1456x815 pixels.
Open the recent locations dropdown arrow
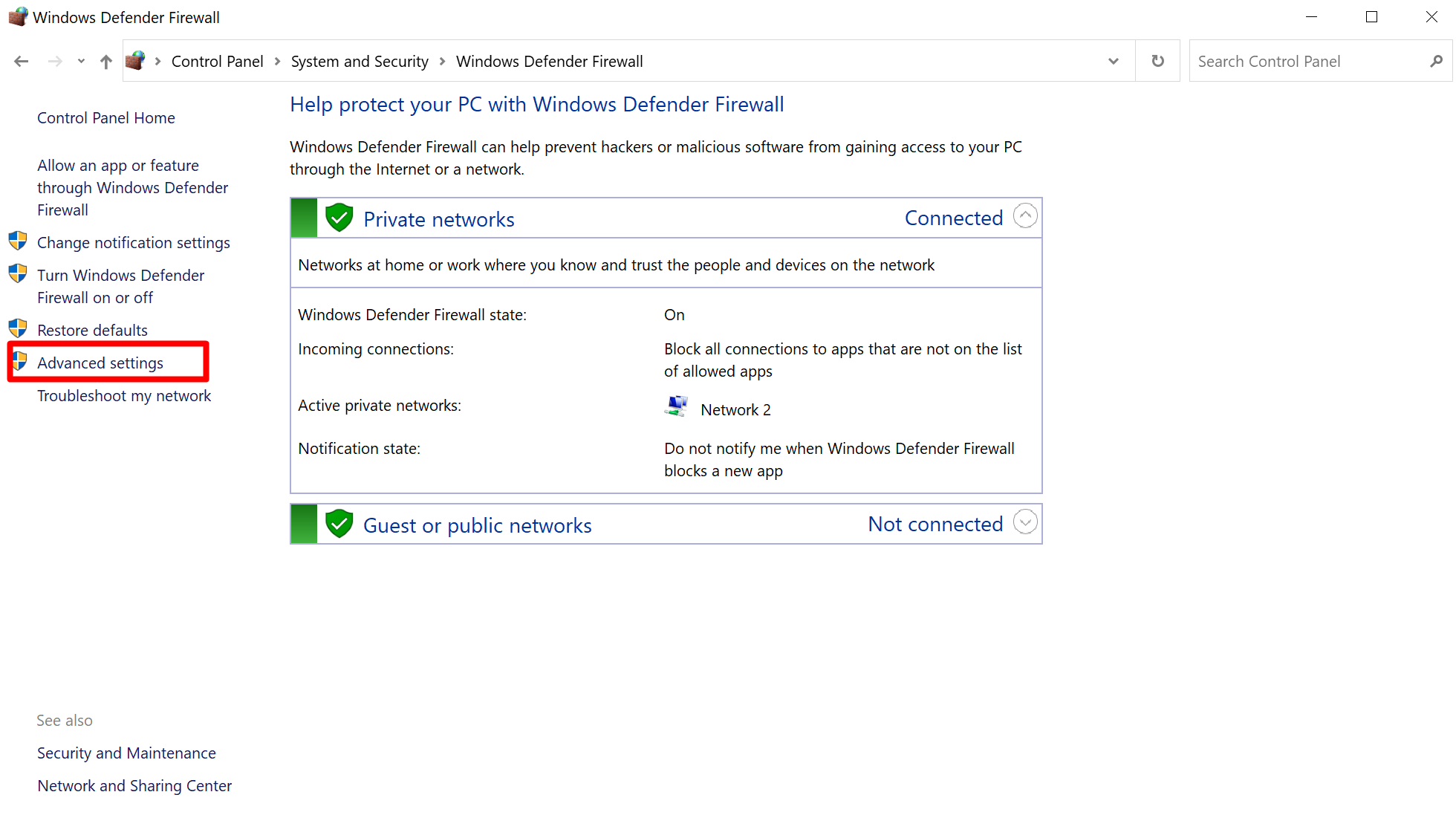click(81, 62)
